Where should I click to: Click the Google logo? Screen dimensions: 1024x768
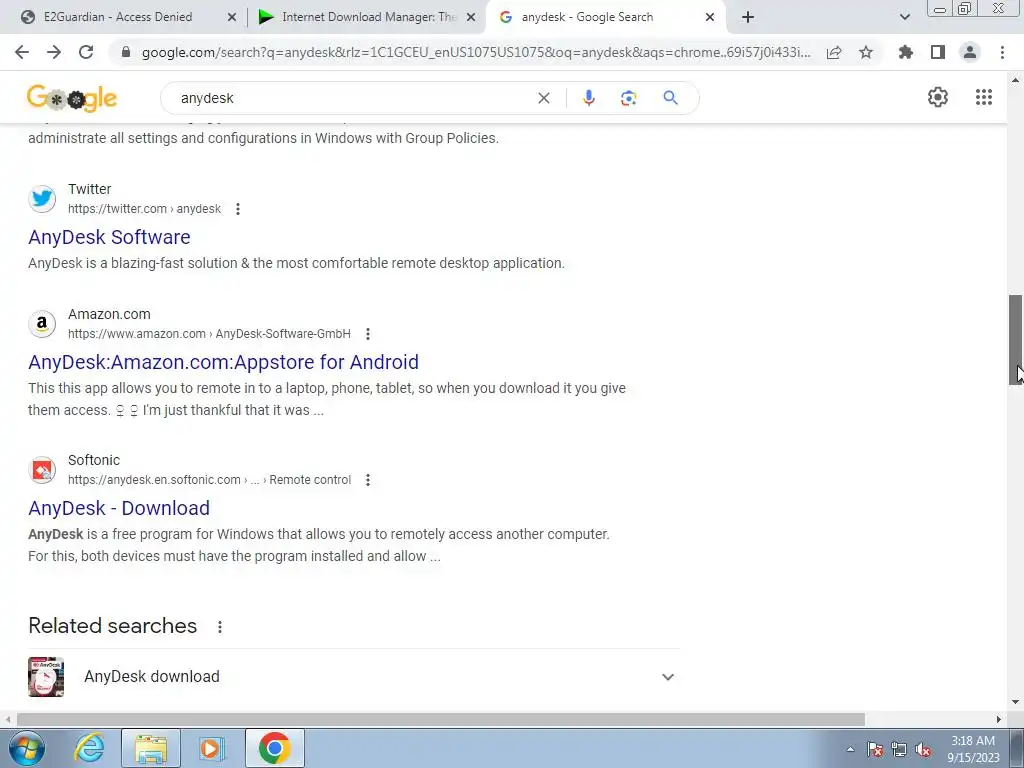72,99
